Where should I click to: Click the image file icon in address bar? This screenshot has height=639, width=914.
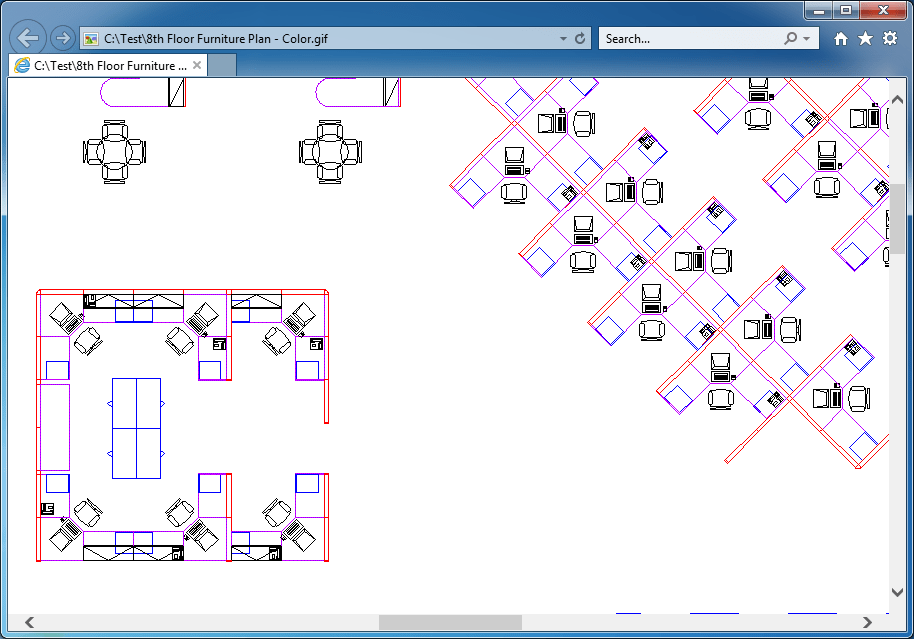coord(91,39)
